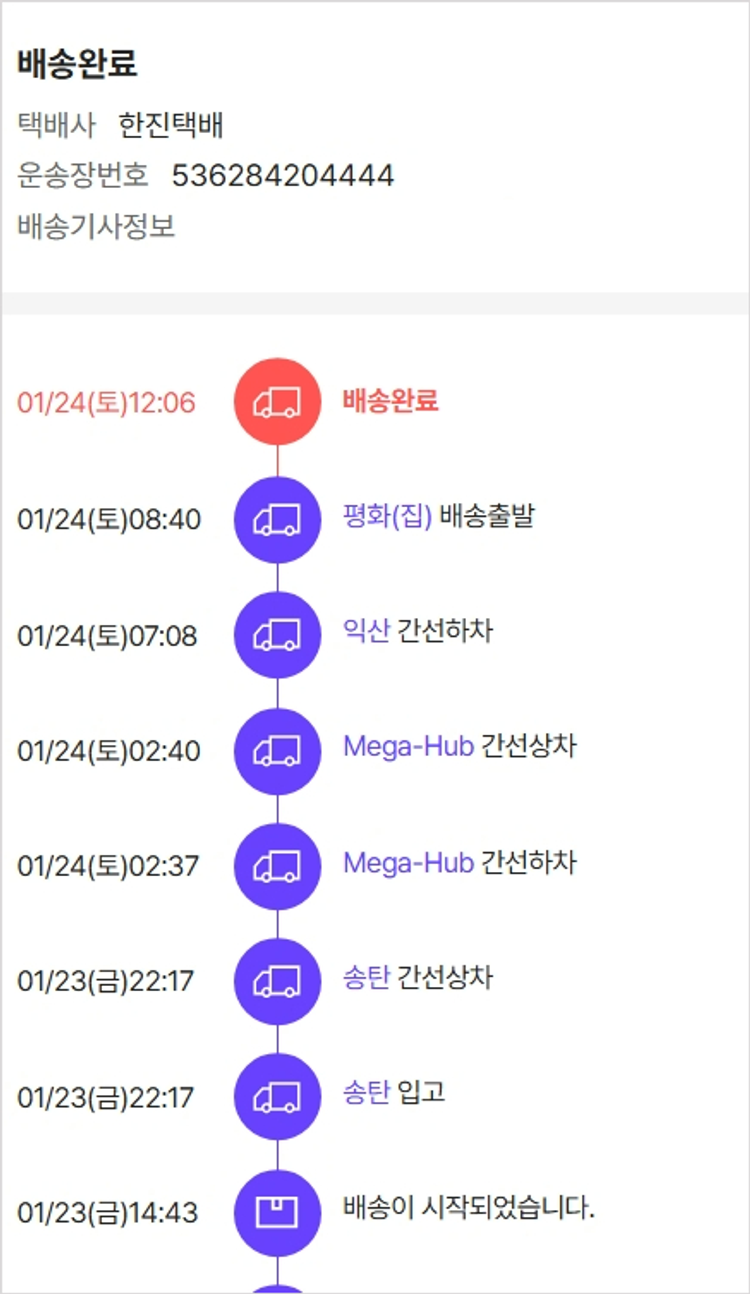
Task: Click truck icon next to 익산 간선하차
Action: [277, 635]
